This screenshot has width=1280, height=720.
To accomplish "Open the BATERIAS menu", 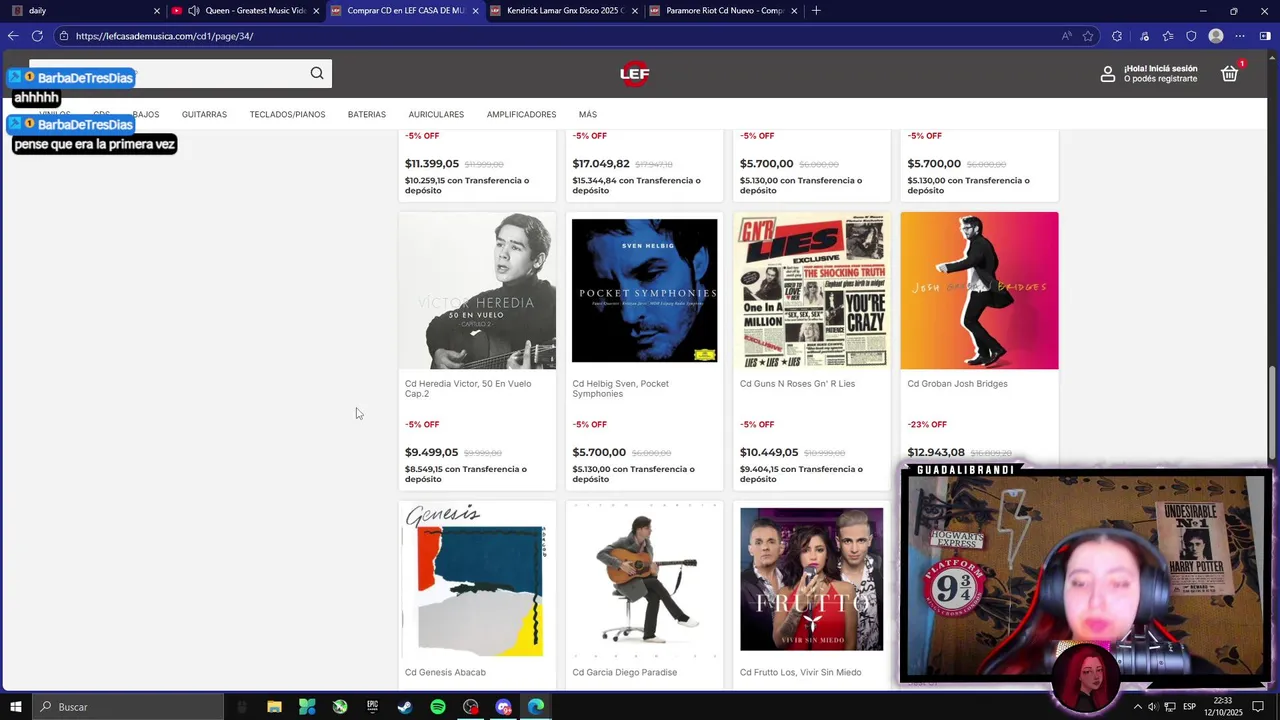I will click(367, 115).
